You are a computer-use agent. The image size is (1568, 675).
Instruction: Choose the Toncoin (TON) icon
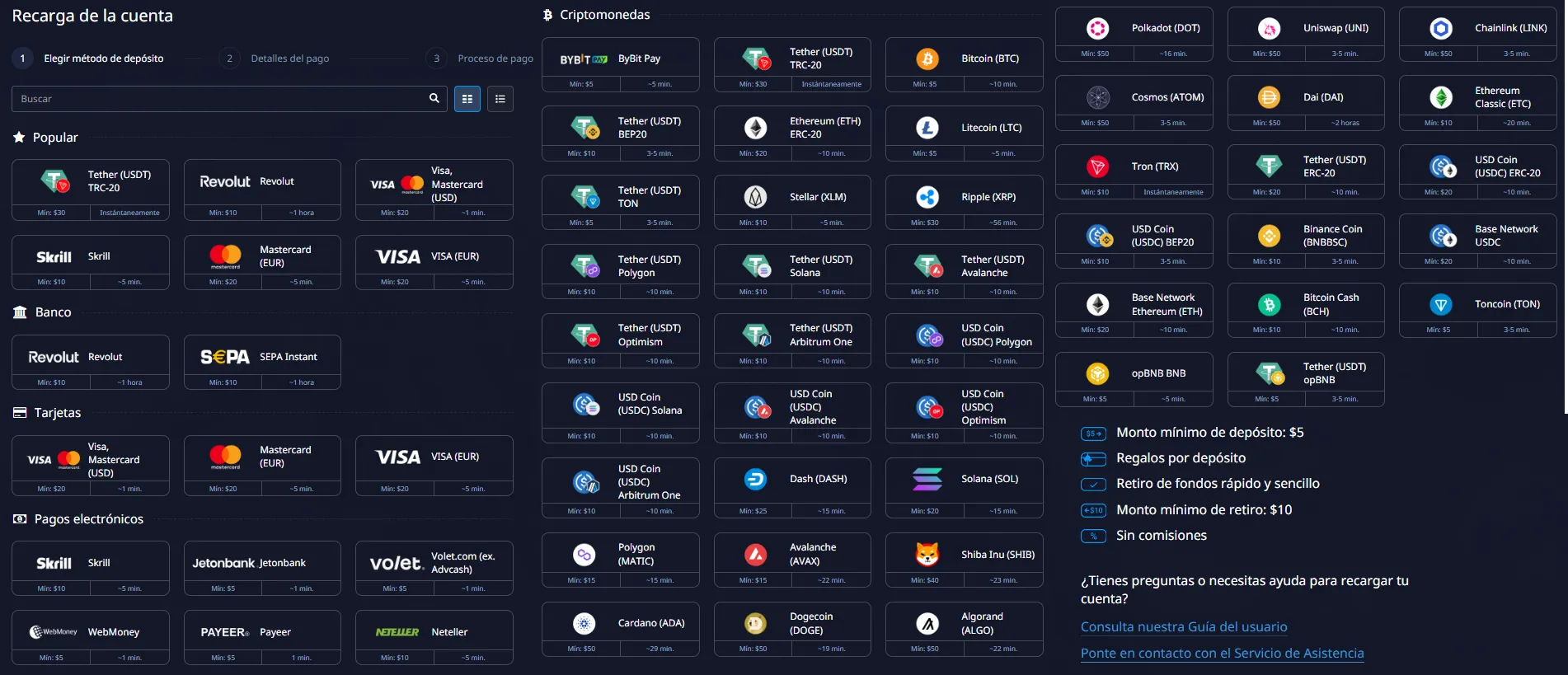point(1441,305)
